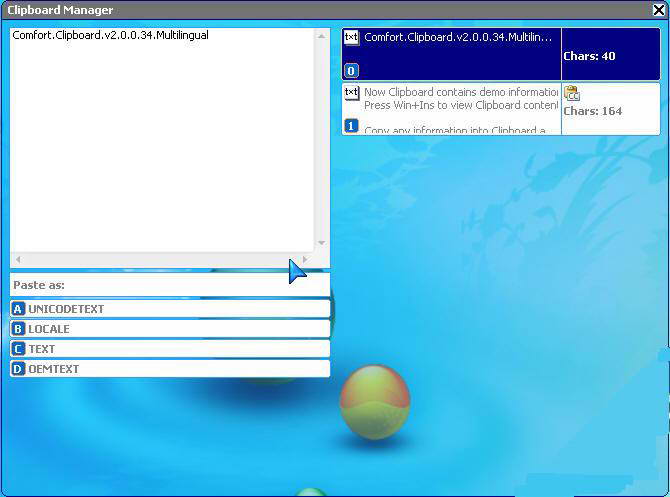Screen dimensions: 670x497
Task: Click the horizontal scrollbar right arrow
Action: pos(305,259)
